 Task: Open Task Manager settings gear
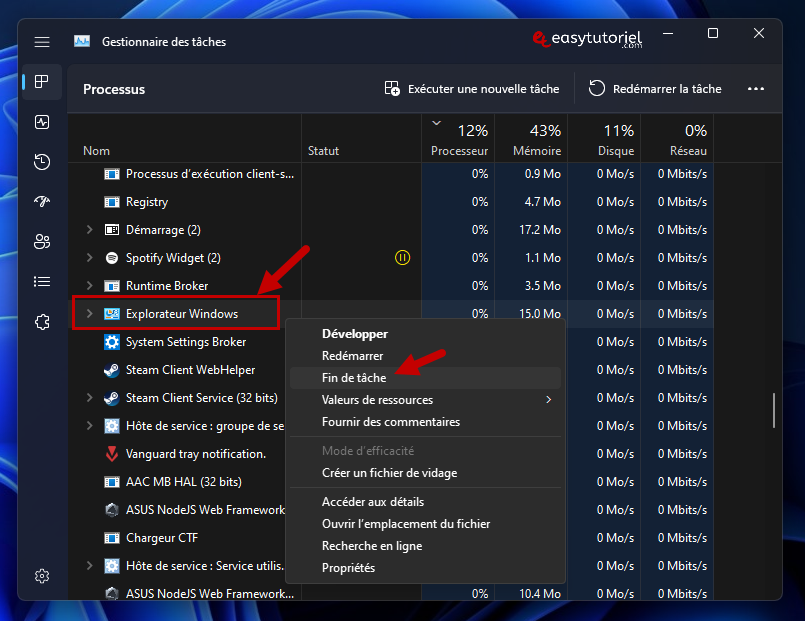pos(42,576)
